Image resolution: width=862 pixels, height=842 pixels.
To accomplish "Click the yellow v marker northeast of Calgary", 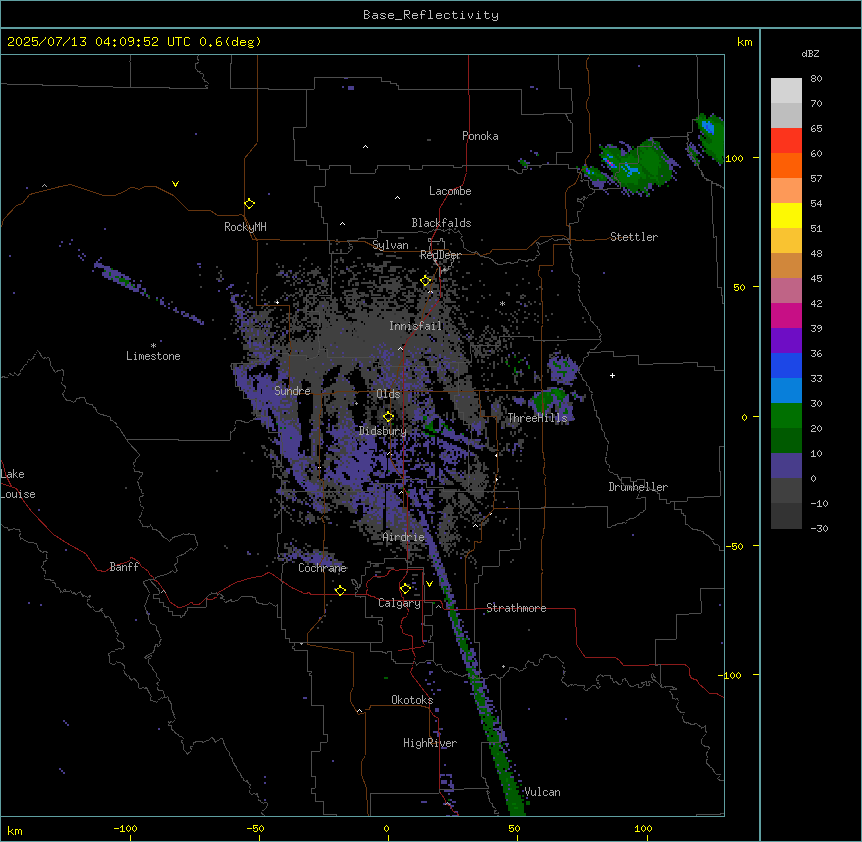I will (x=429, y=584).
